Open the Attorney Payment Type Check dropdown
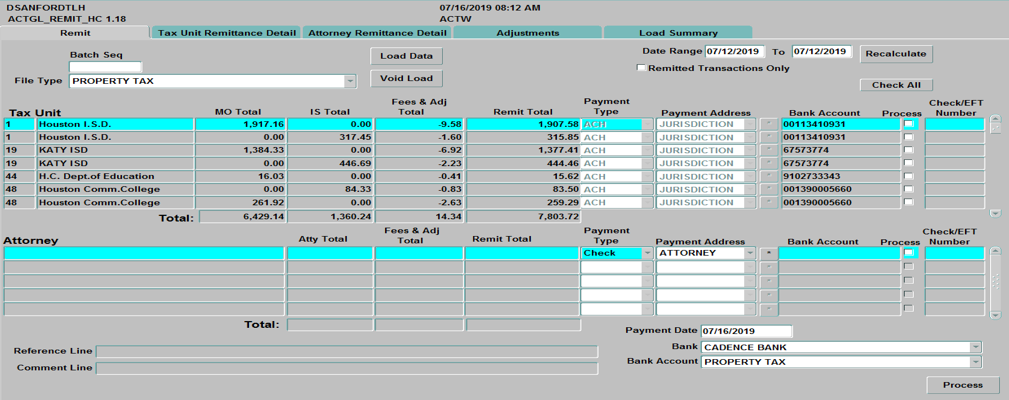Viewport: 1009px width, 400px height. [647, 254]
